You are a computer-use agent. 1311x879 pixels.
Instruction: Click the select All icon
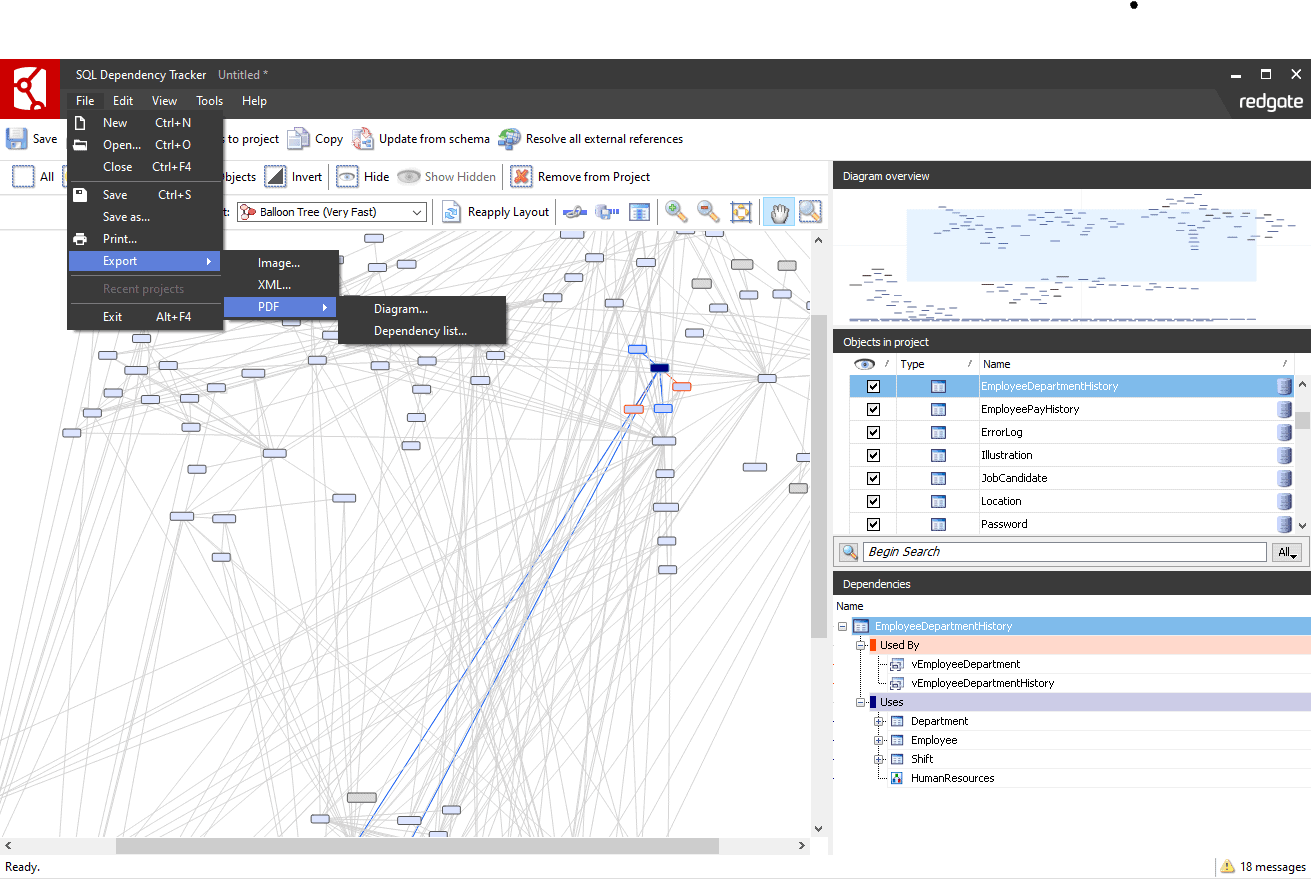coord(23,177)
